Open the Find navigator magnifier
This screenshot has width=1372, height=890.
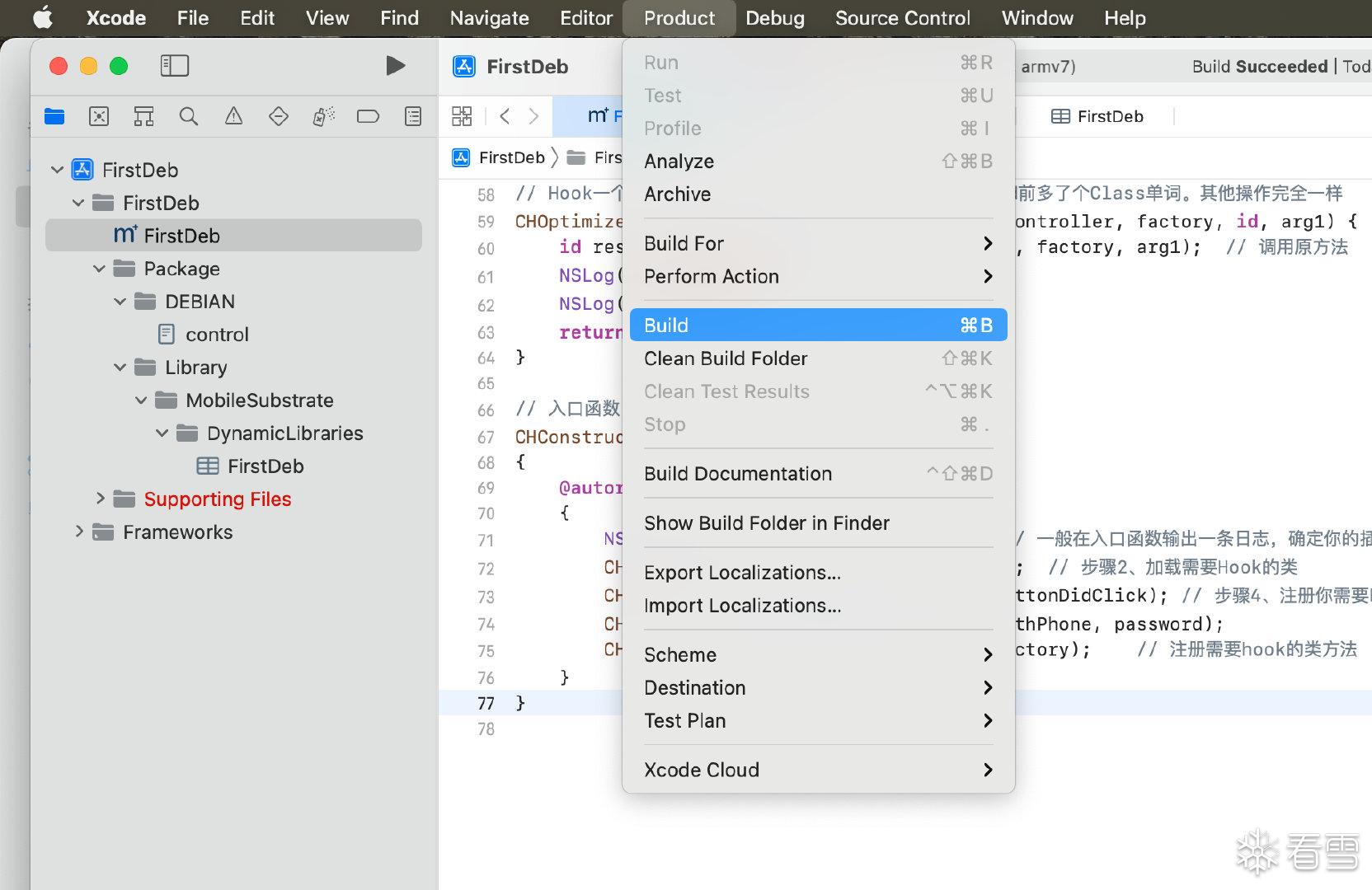pos(189,116)
